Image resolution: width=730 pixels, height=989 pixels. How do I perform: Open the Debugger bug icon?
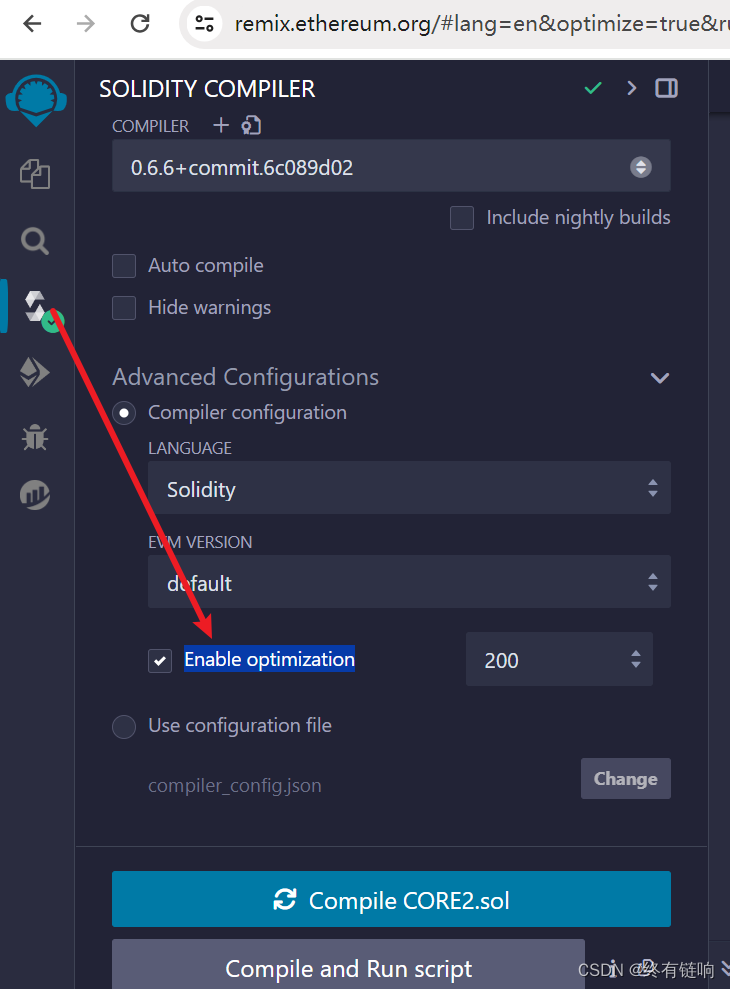click(x=35, y=436)
